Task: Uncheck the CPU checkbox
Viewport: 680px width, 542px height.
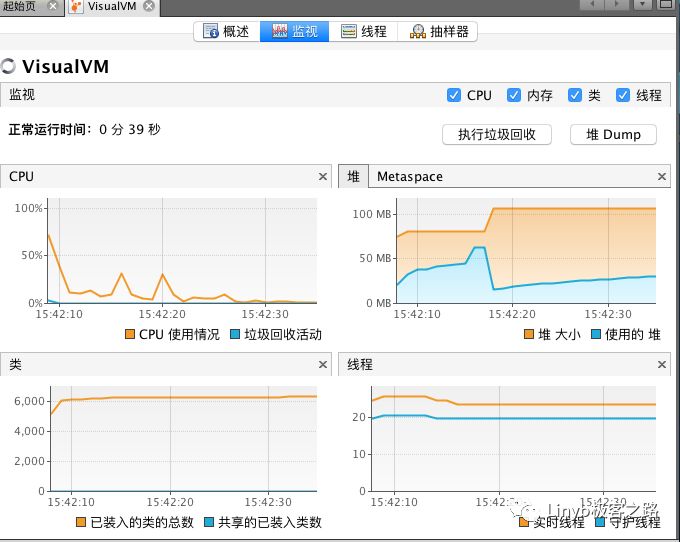Action: point(454,95)
